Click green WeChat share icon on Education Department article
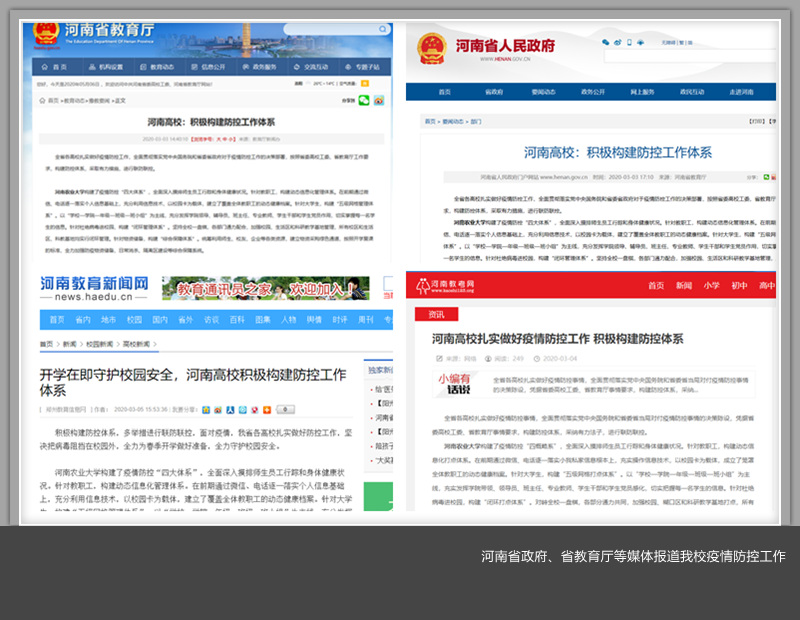800x620 pixels. pos(365,101)
